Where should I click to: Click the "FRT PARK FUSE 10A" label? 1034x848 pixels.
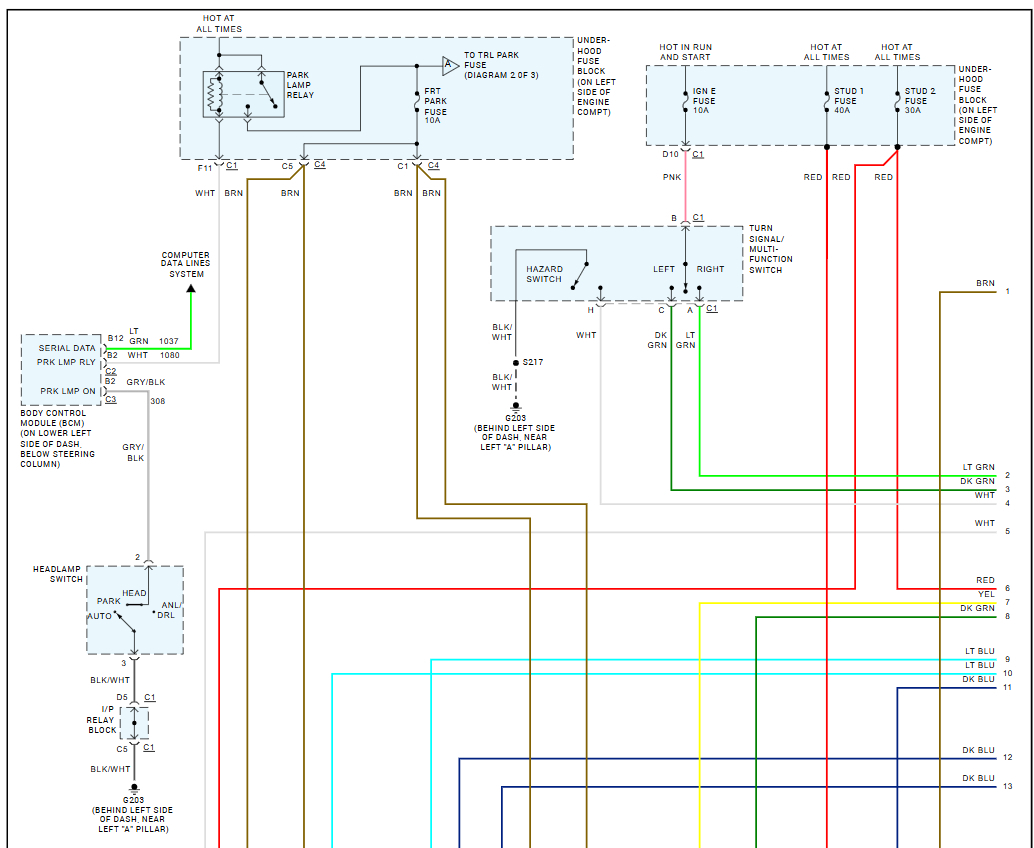tap(435, 106)
